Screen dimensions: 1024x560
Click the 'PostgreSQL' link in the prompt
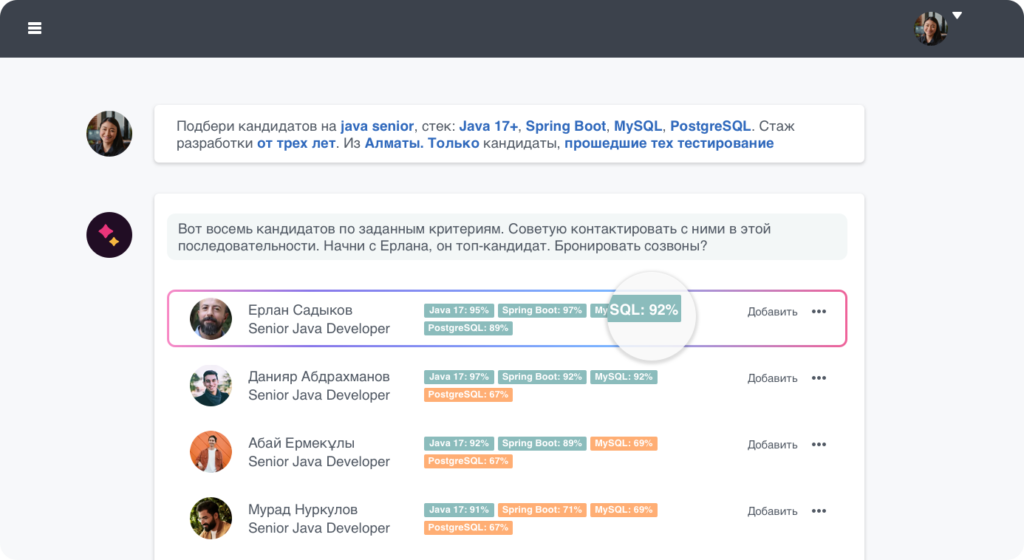click(x=709, y=126)
